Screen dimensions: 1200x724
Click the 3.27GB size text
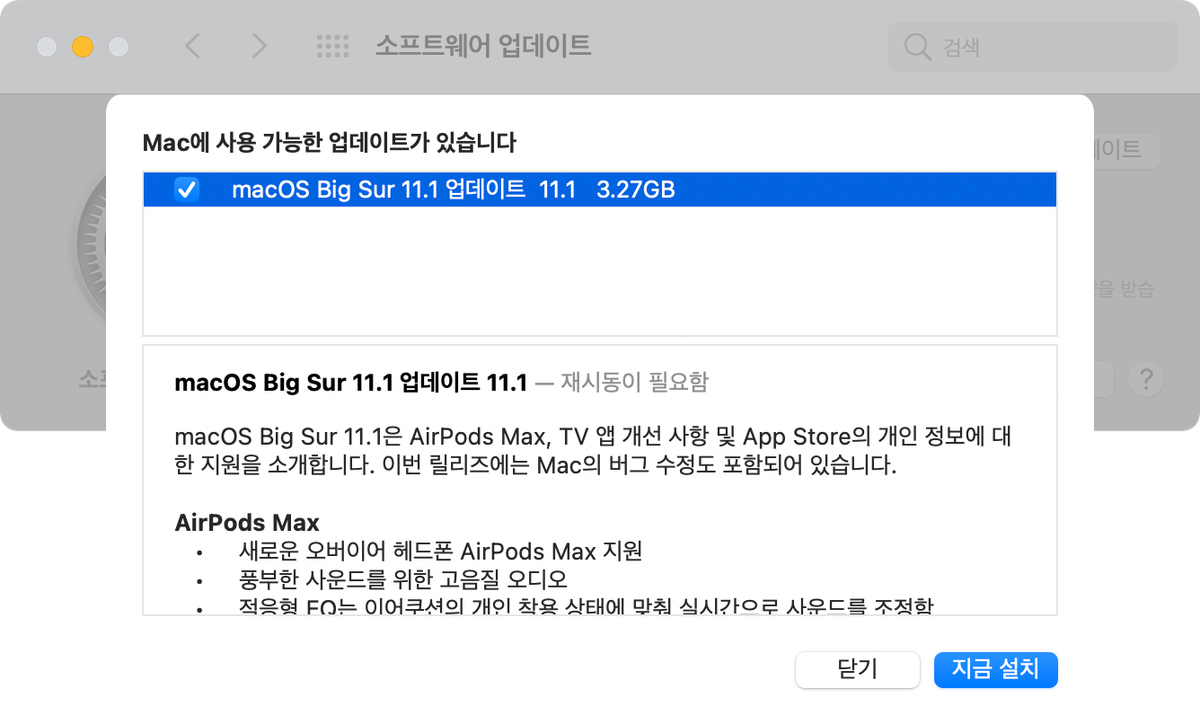(635, 189)
